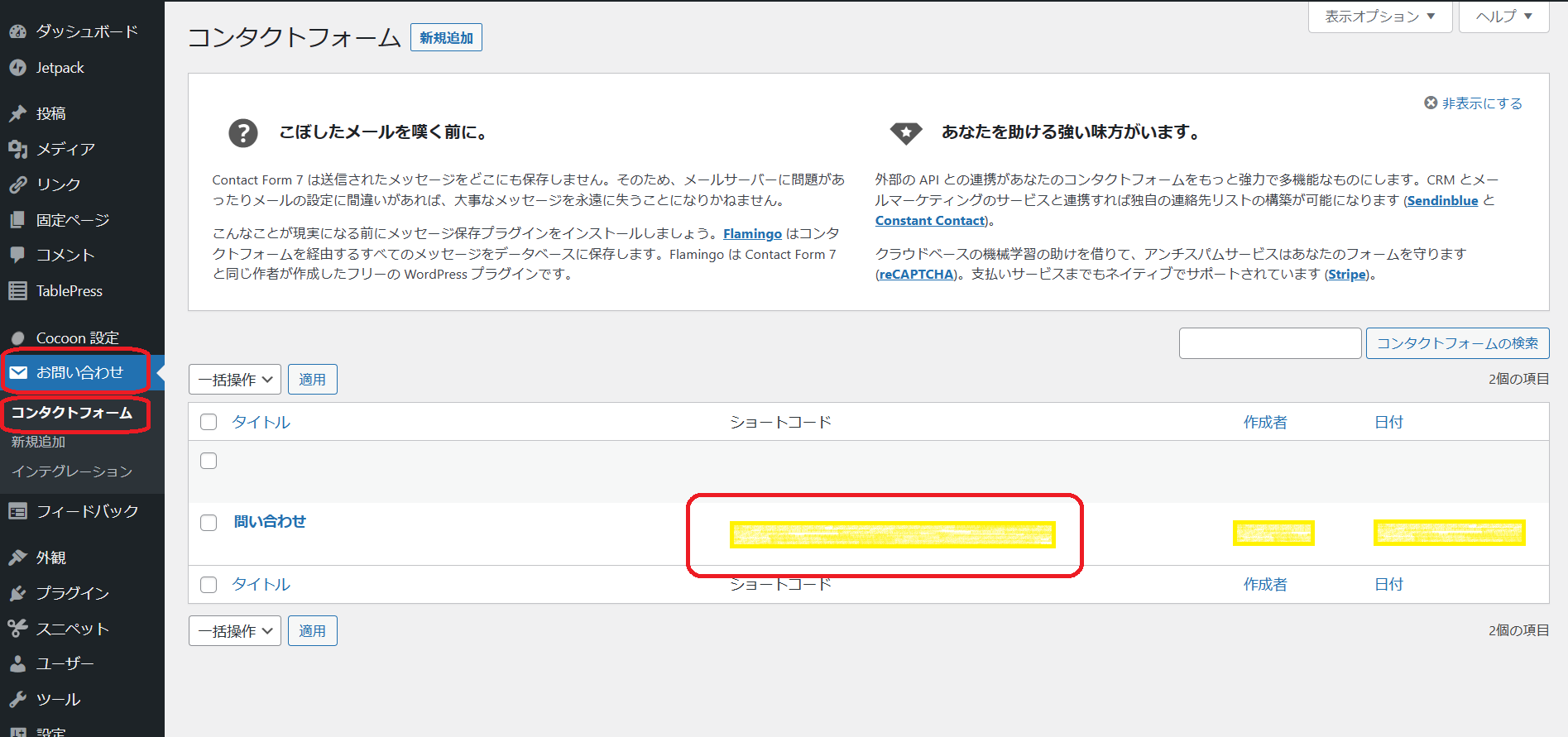This screenshot has height=737, width=1568.
Task: Click the chain link icon beside リンク
Action: (x=17, y=184)
